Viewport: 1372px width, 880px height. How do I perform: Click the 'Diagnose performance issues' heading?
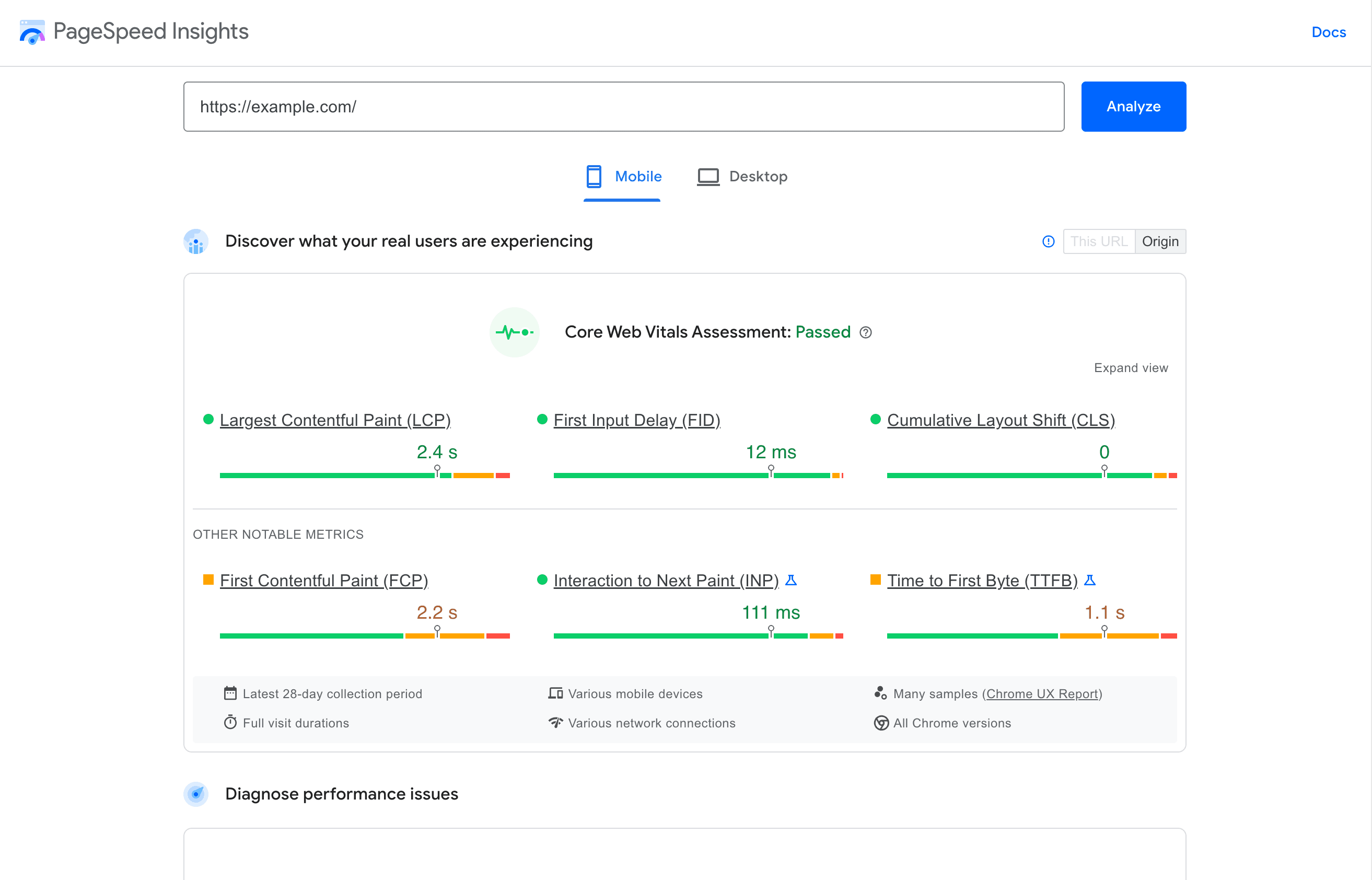pyautogui.click(x=342, y=794)
